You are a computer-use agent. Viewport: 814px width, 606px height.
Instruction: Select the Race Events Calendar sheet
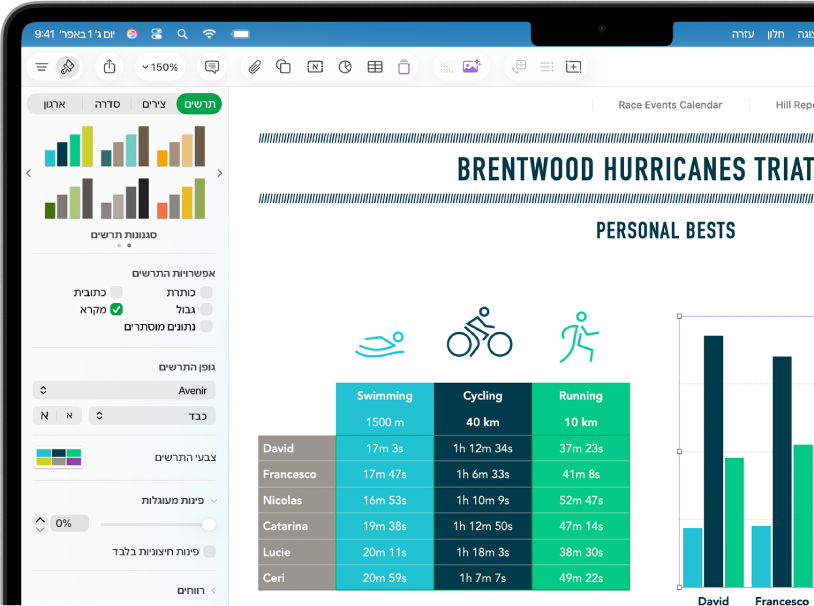point(670,105)
